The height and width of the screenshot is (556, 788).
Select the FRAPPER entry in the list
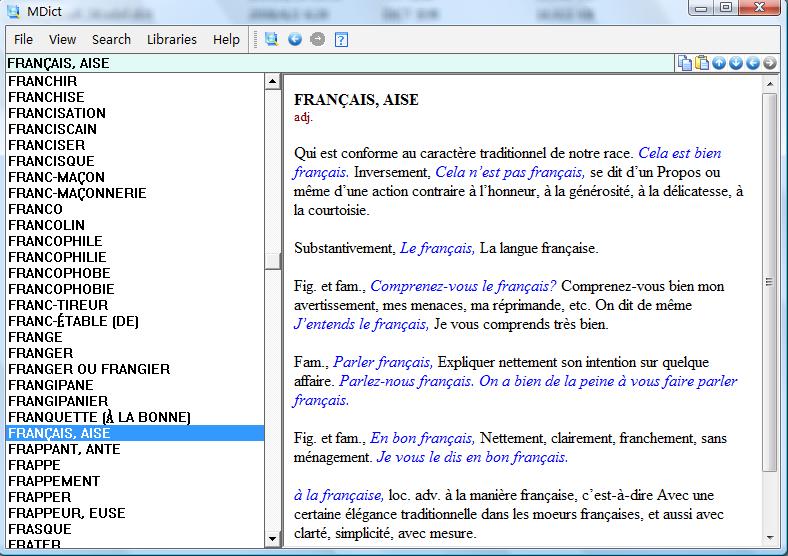pos(40,497)
